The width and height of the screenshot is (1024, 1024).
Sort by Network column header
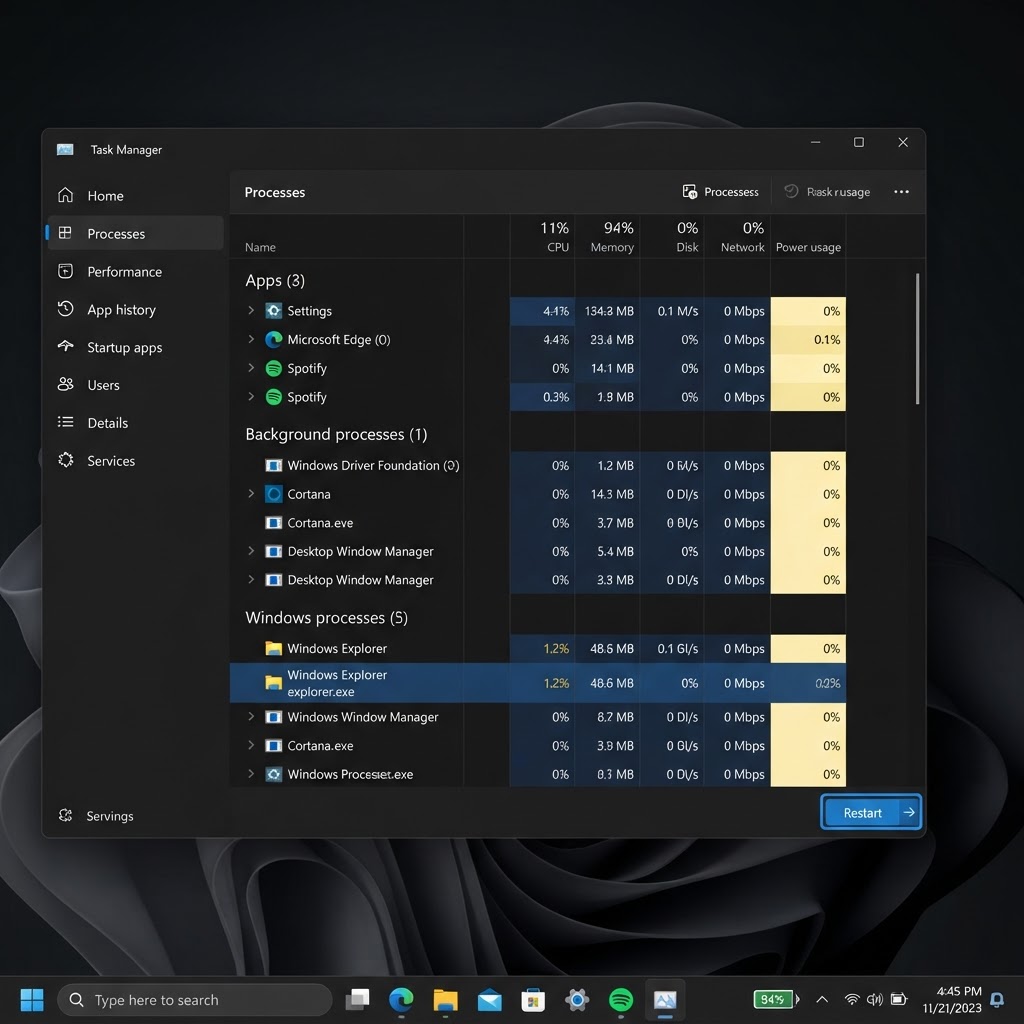737,236
